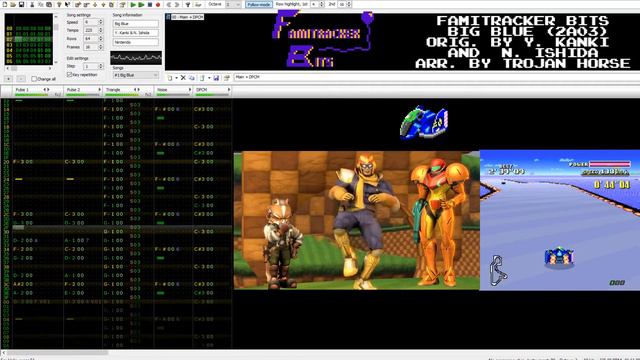Expand effect columns on DPCM channel

pos(229,89)
